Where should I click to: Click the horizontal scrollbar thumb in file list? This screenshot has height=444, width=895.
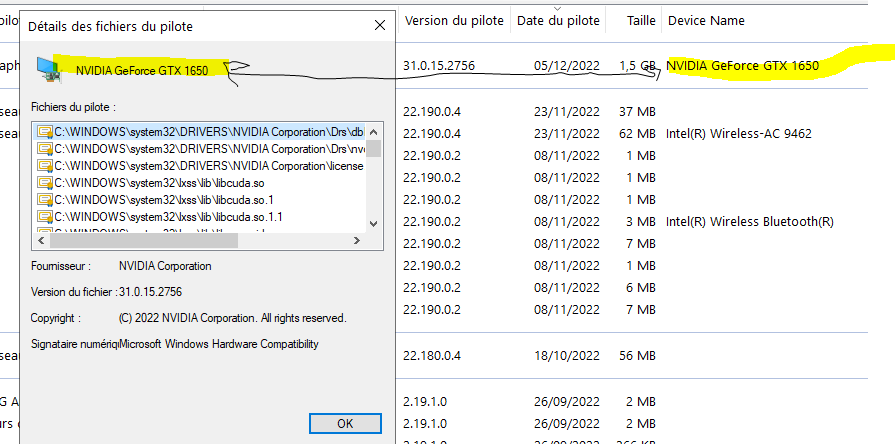tap(143, 241)
